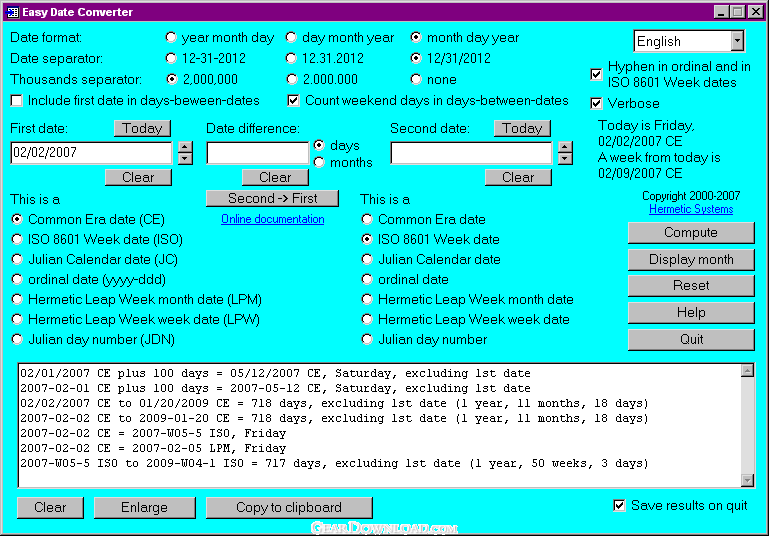Select Common Era date (CE) for first date
The width and height of the screenshot is (769, 536).
(x=17, y=219)
